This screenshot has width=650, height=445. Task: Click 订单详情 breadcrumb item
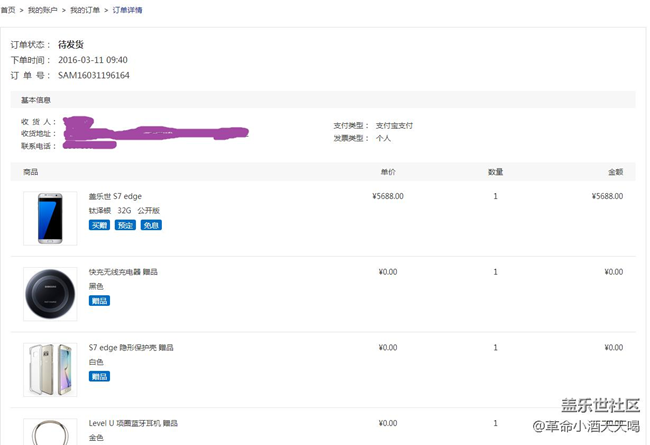[x=126, y=10]
